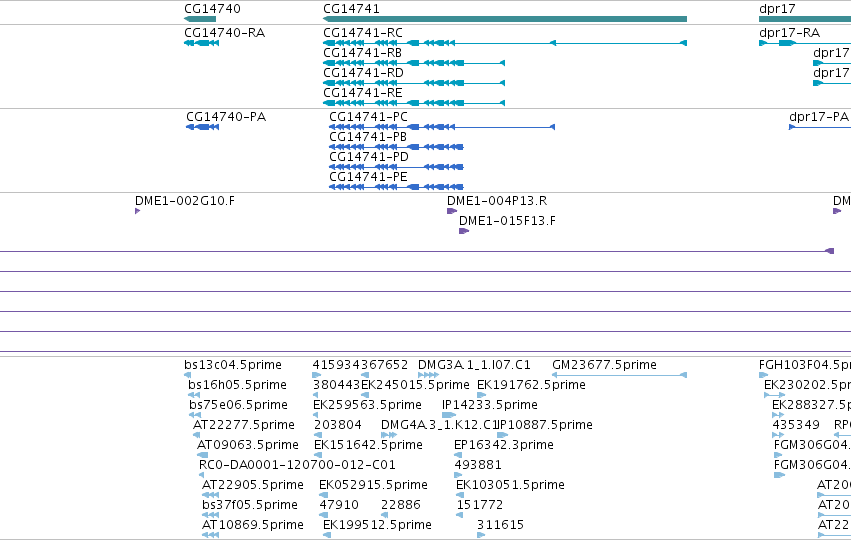Click the DMG3A.1_1.I07.C1 label
This screenshot has width=851, height=540.
[474, 365]
